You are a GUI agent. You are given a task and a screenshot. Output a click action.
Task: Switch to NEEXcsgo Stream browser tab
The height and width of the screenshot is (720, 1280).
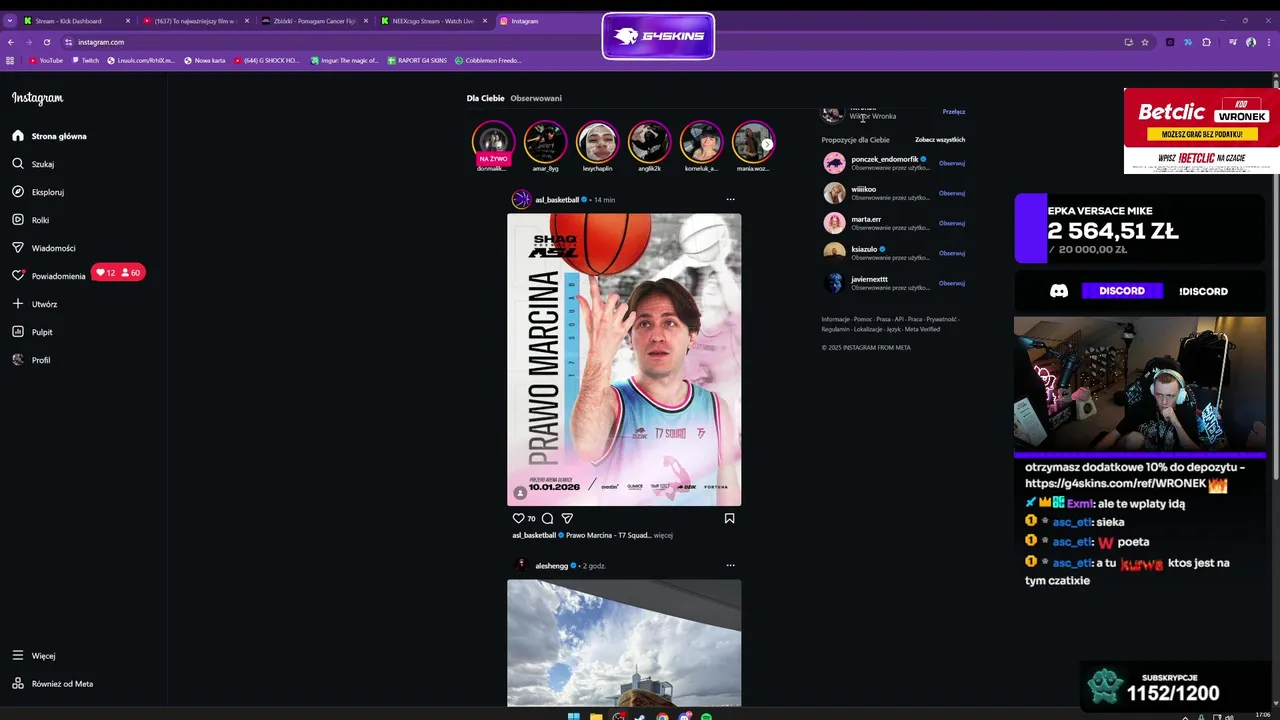click(x=433, y=21)
